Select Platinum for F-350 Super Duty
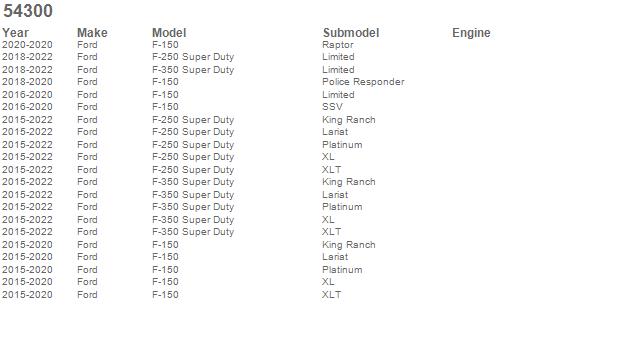The height and width of the screenshot is (363, 628). [x=342, y=207]
